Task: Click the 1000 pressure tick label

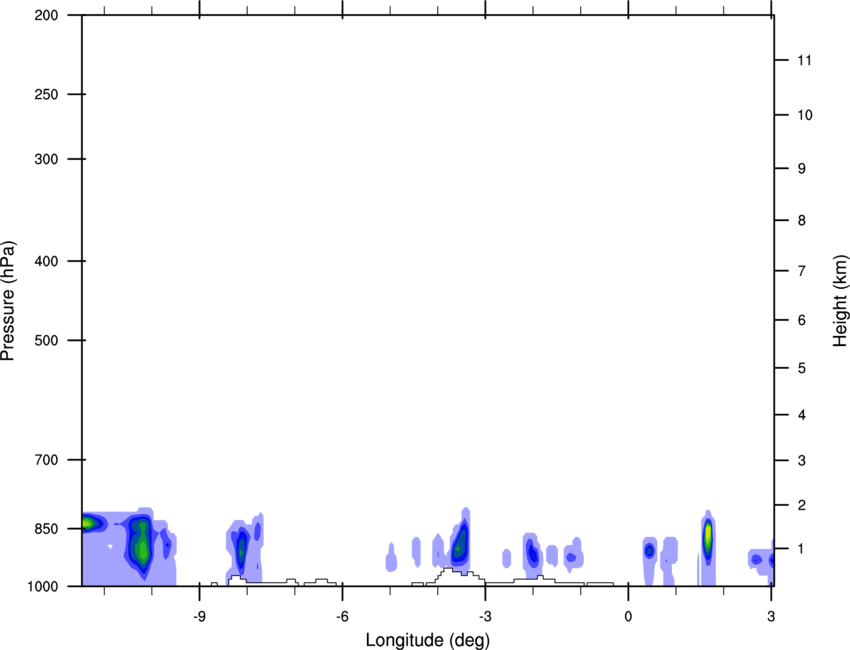Action: tap(43, 586)
